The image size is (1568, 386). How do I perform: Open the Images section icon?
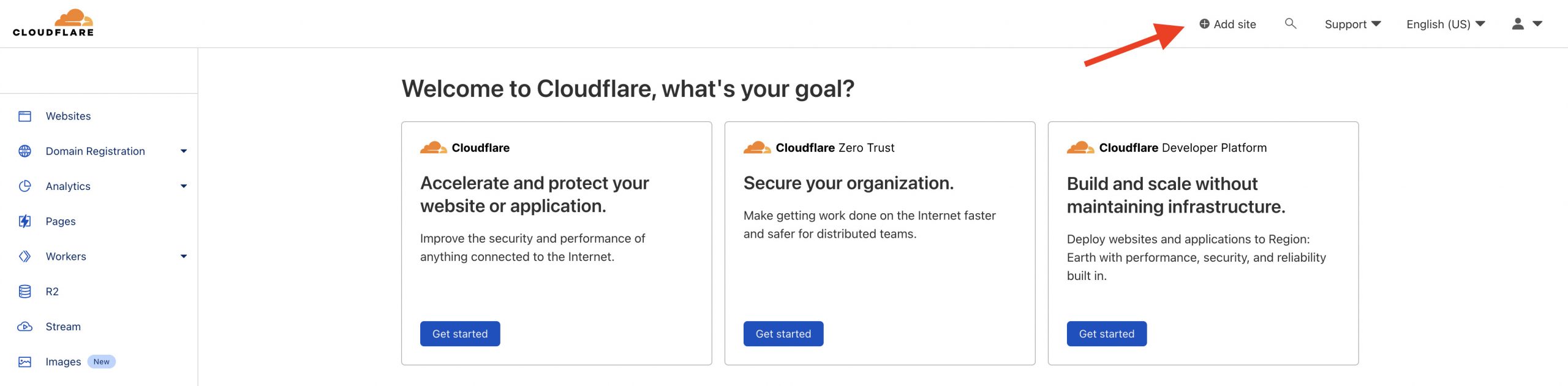(26, 361)
